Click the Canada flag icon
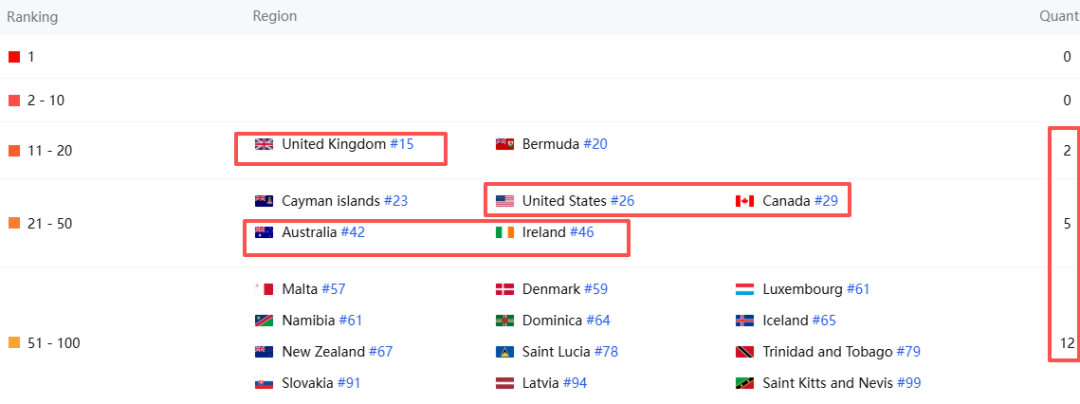Image resolution: width=1080 pixels, height=404 pixels. point(745,201)
